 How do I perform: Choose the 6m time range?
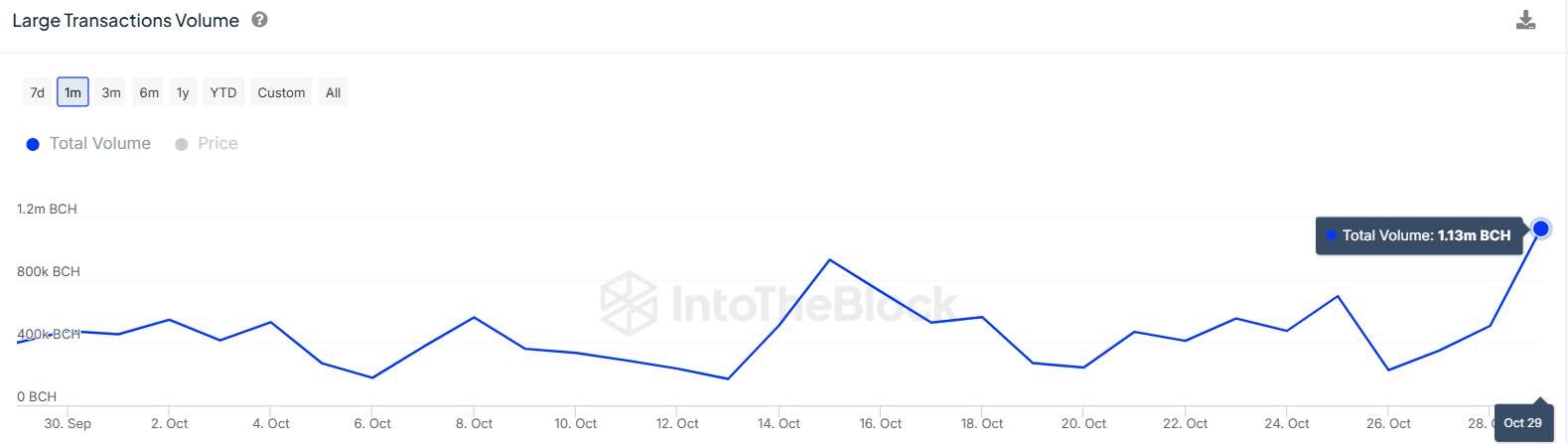(149, 92)
